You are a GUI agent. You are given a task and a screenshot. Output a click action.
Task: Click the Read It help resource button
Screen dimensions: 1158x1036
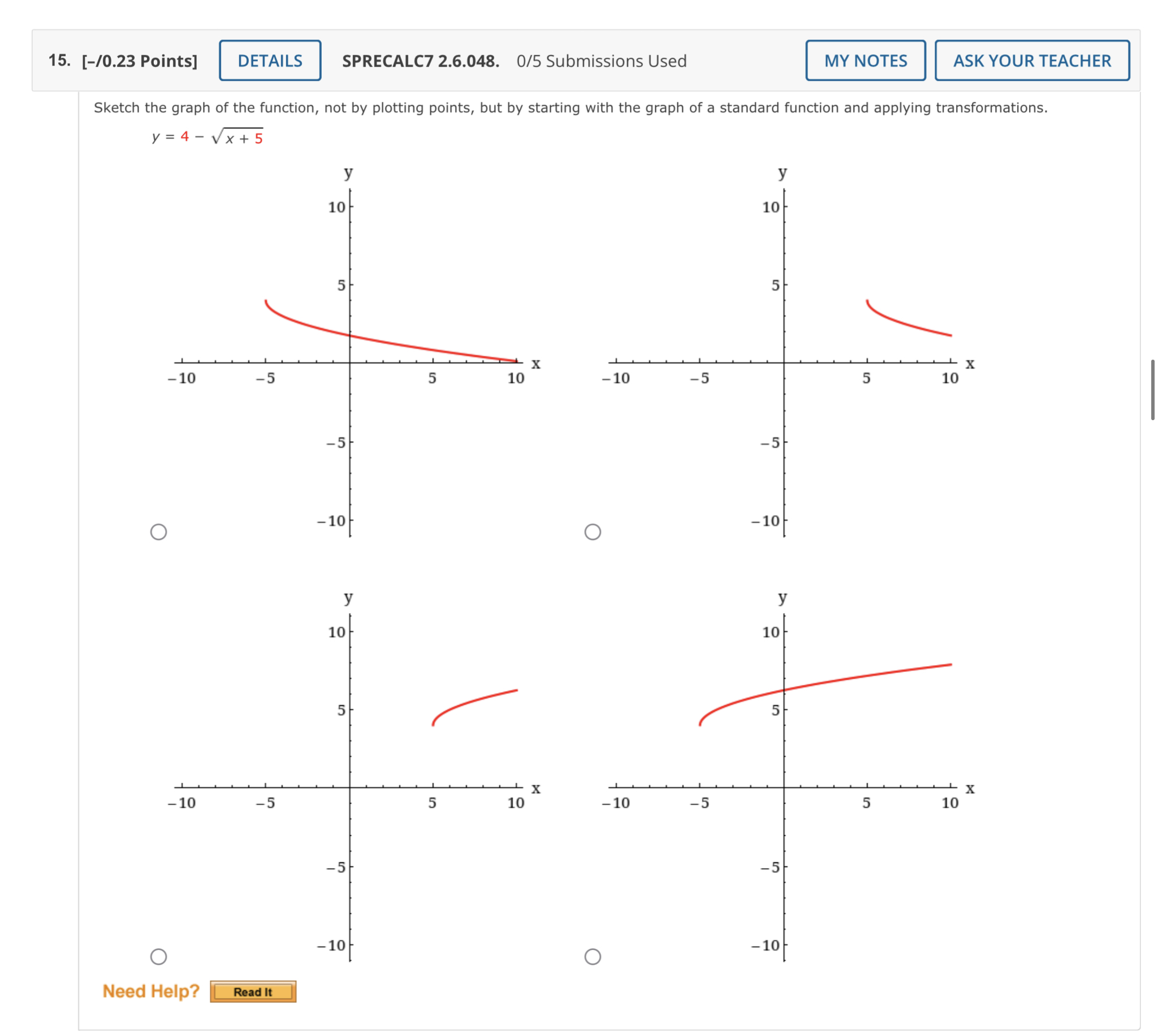pyautogui.click(x=253, y=991)
